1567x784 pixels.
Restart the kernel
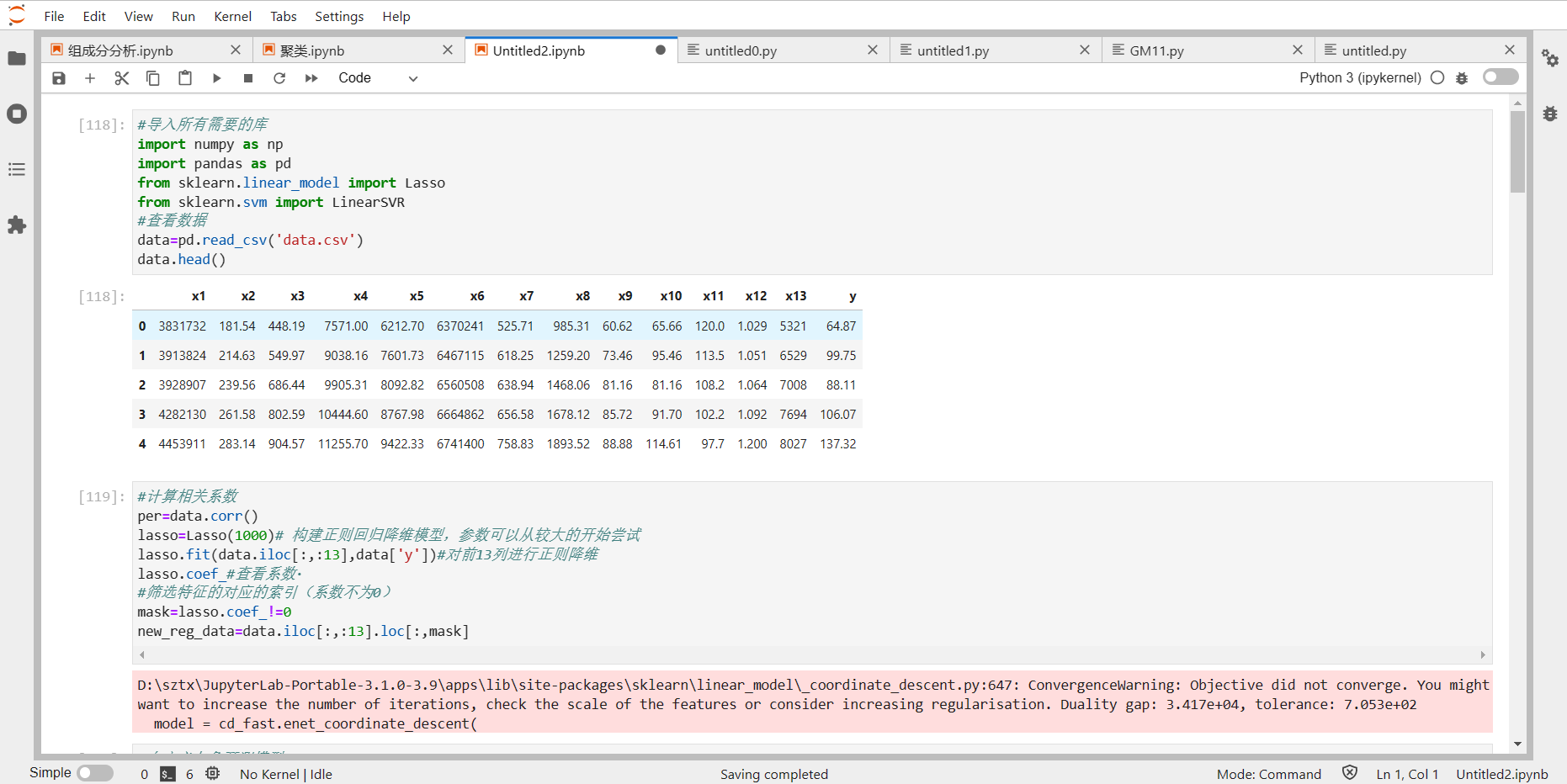(279, 78)
